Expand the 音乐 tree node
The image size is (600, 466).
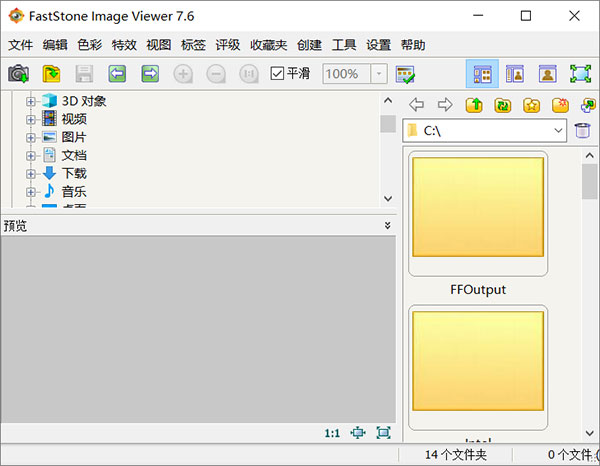click(x=31, y=192)
